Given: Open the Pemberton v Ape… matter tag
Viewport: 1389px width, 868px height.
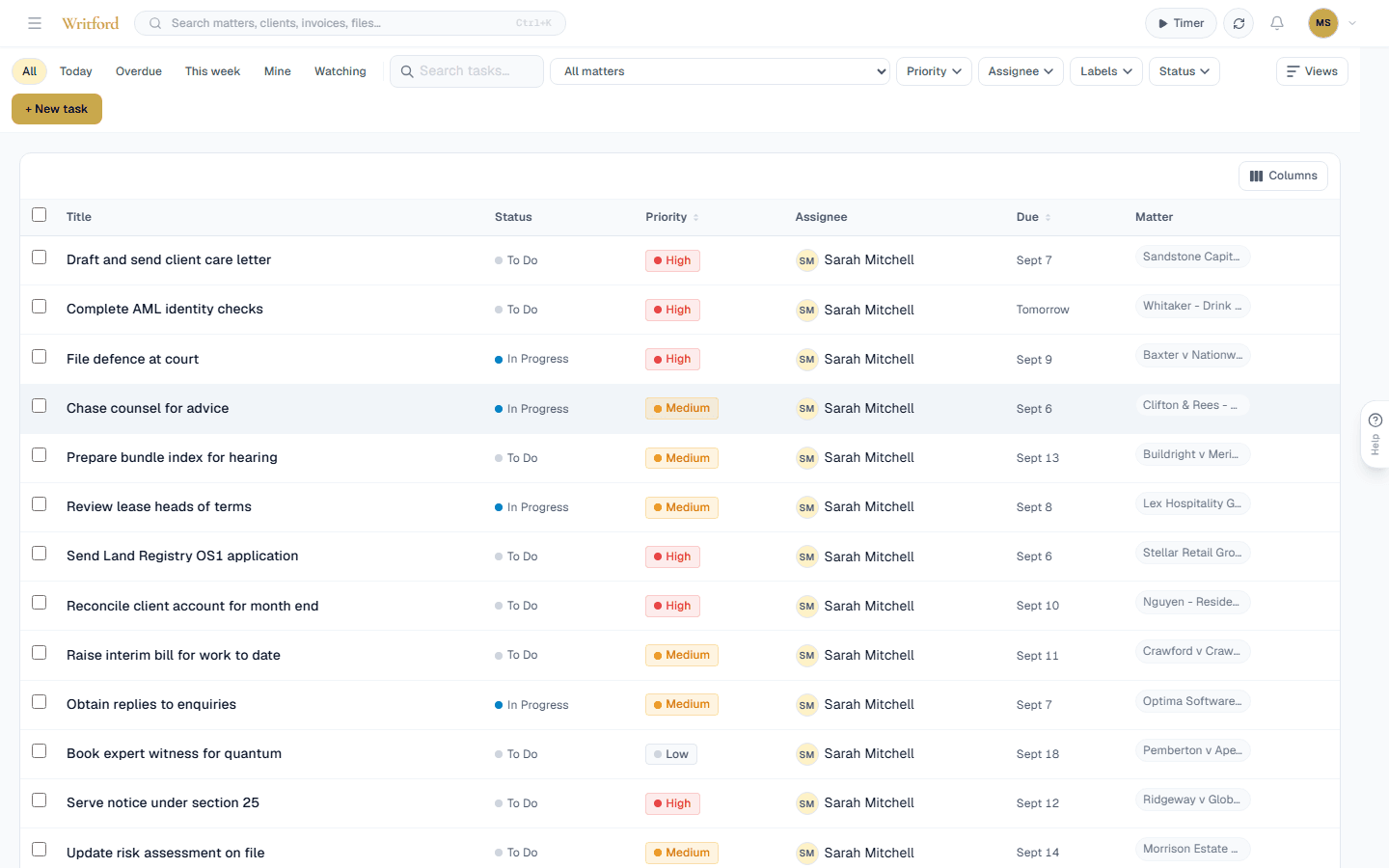Looking at the screenshot, I should click(1192, 750).
